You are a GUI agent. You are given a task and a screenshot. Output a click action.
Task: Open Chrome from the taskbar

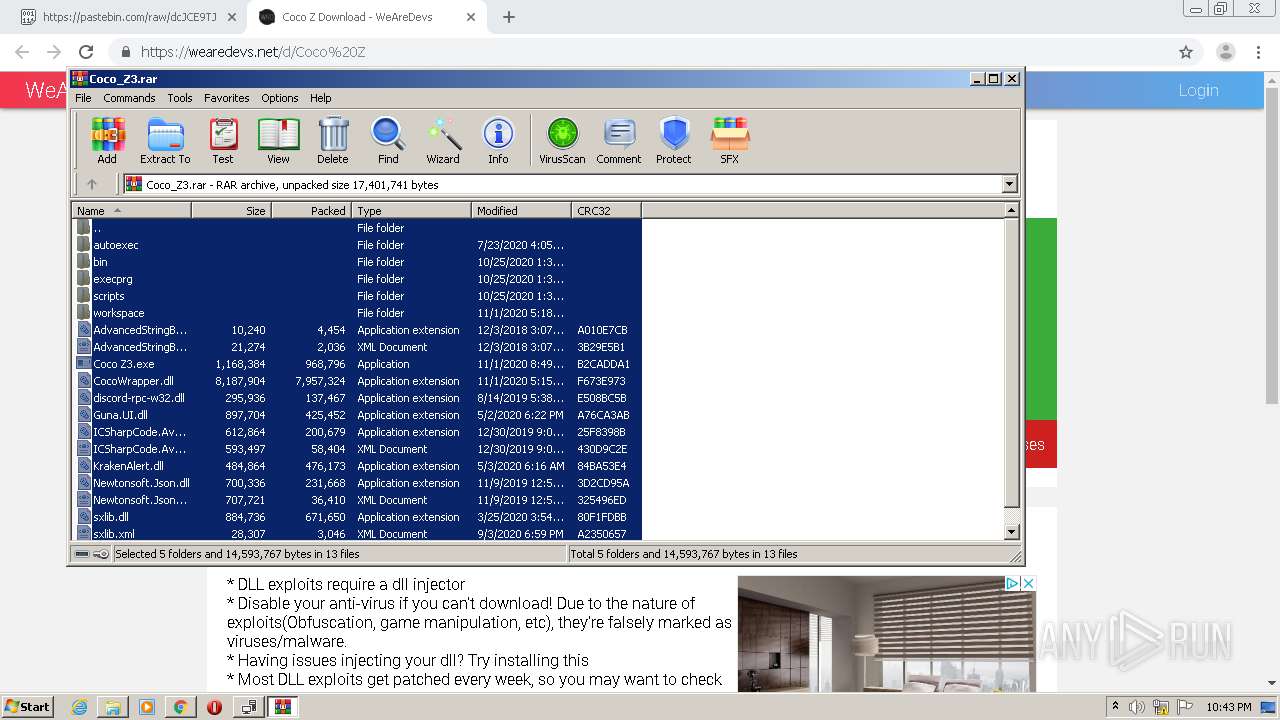pos(180,707)
